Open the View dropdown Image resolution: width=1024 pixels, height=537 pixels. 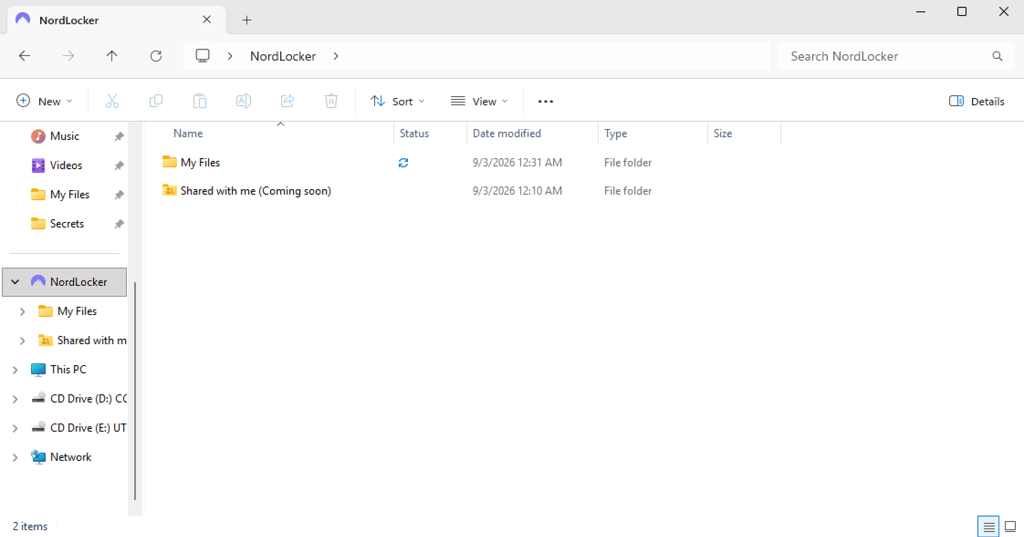pyautogui.click(x=479, y=101)
